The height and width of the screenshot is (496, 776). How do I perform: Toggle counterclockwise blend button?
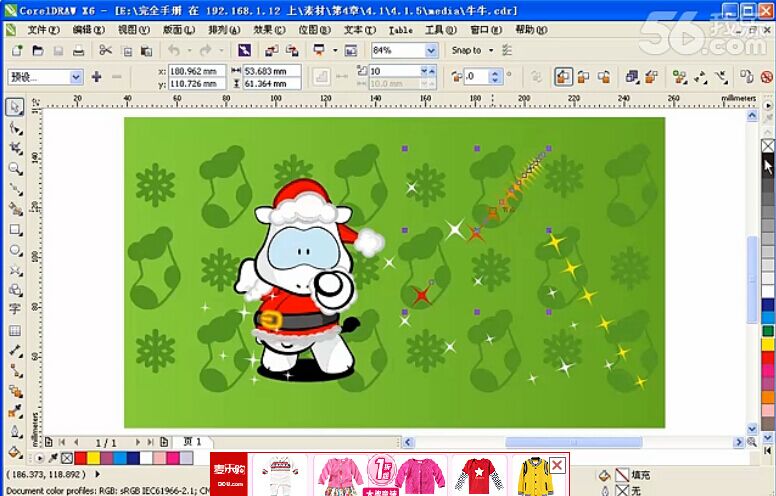604,77
